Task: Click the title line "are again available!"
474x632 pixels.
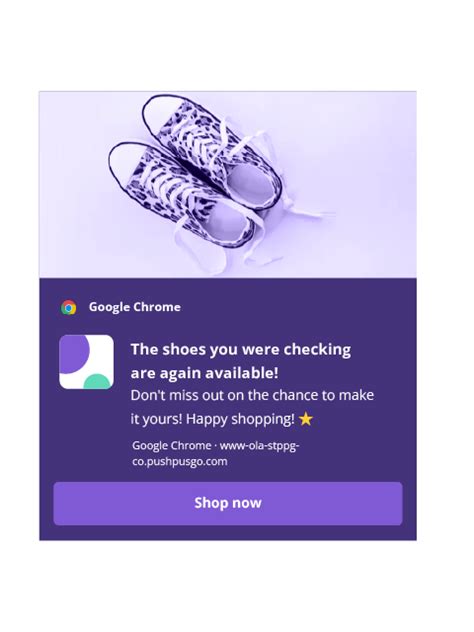Action: coord(204,373)
